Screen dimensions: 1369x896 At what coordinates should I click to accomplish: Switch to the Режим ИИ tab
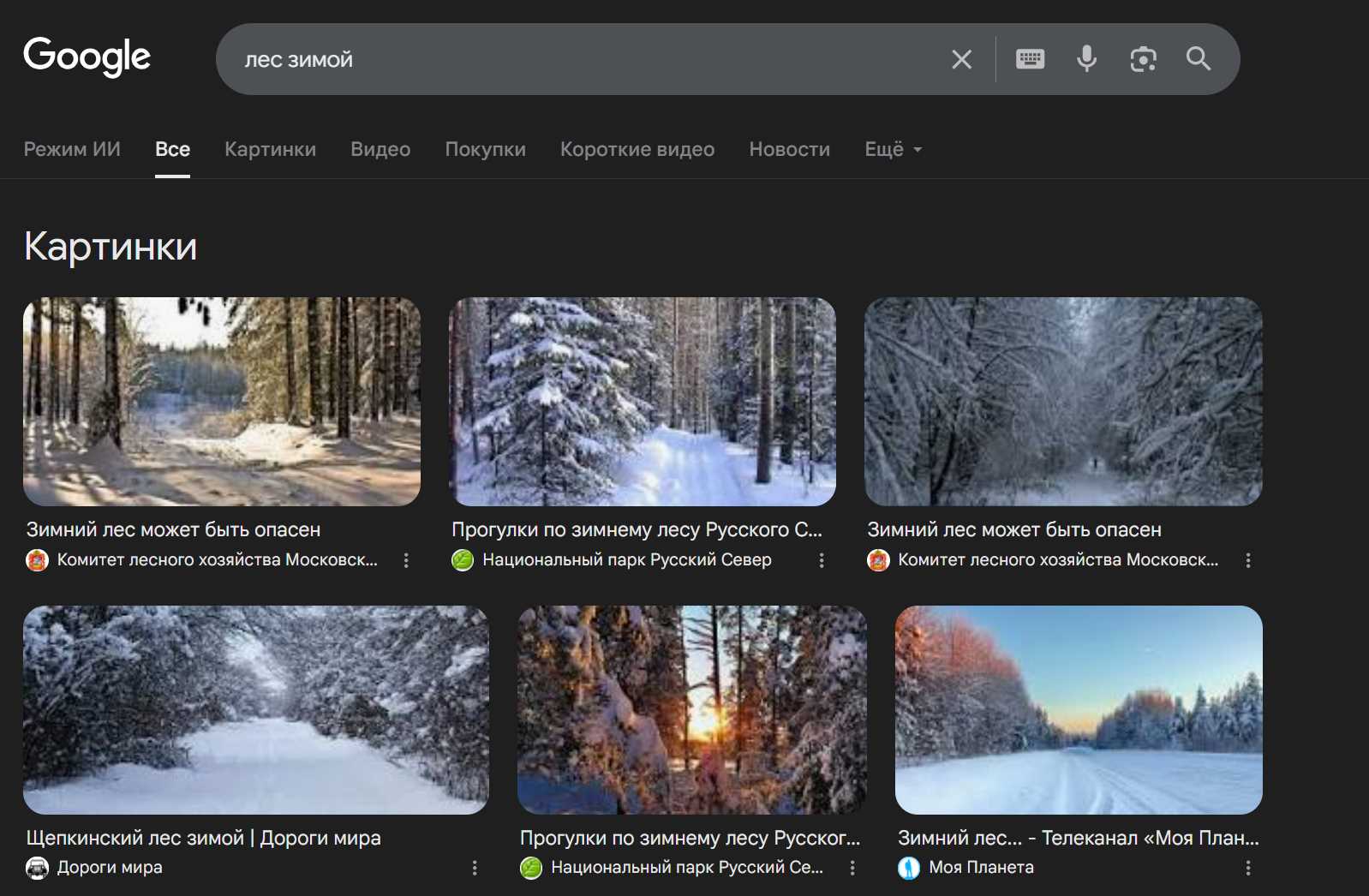pos(72,149)
